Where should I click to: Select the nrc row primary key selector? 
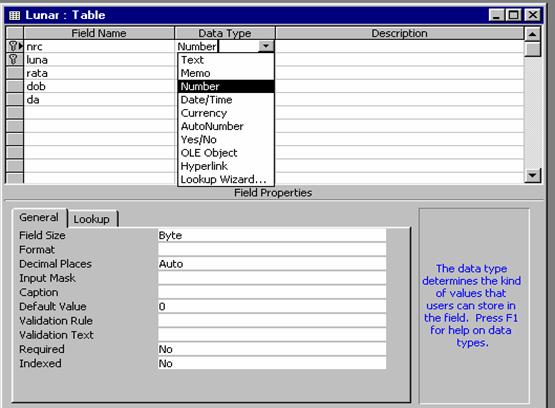pyautogui.click(x=15, y=46)
